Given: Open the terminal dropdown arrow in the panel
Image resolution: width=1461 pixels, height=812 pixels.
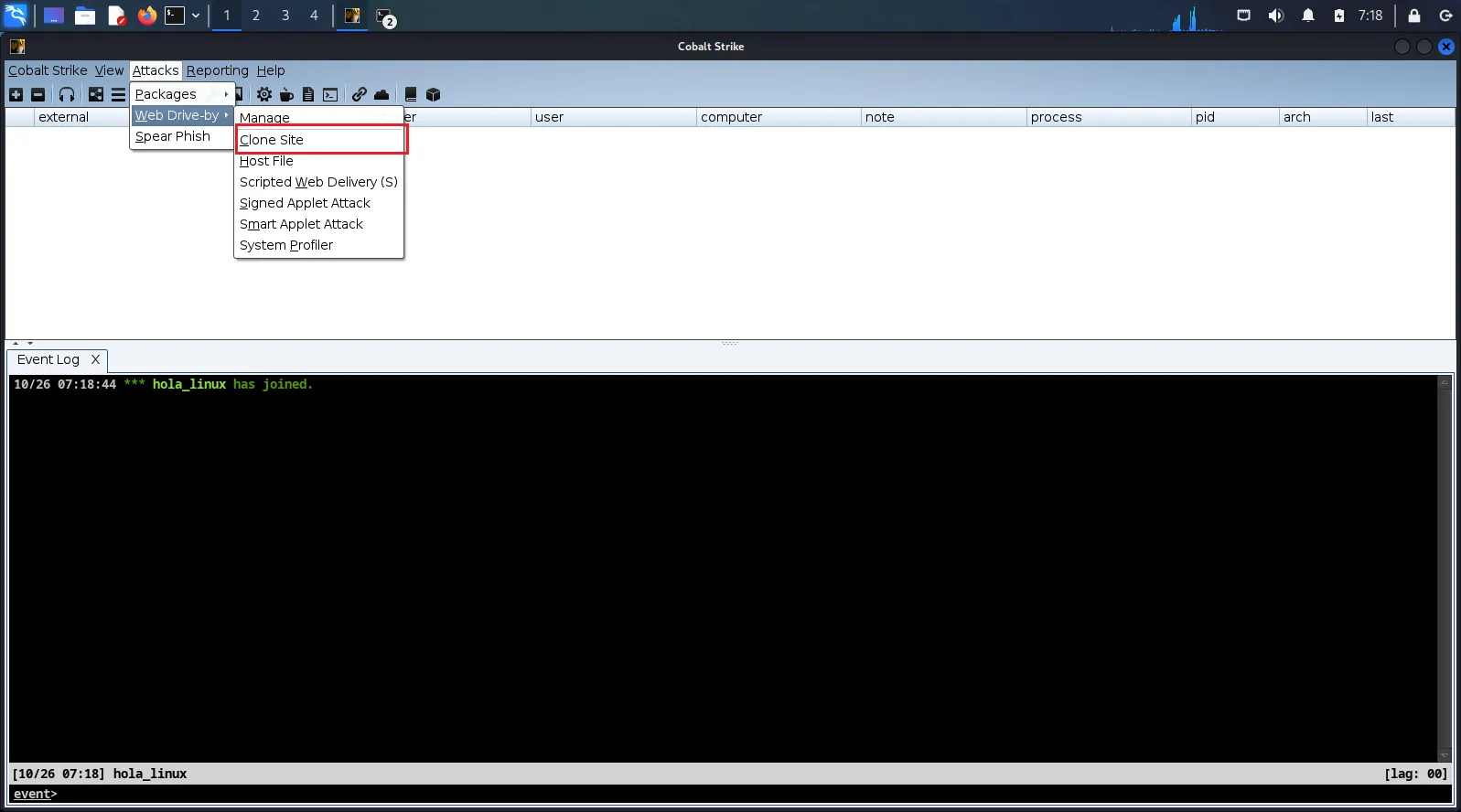Looking at the screenshot, I should [x=196, y=16].
